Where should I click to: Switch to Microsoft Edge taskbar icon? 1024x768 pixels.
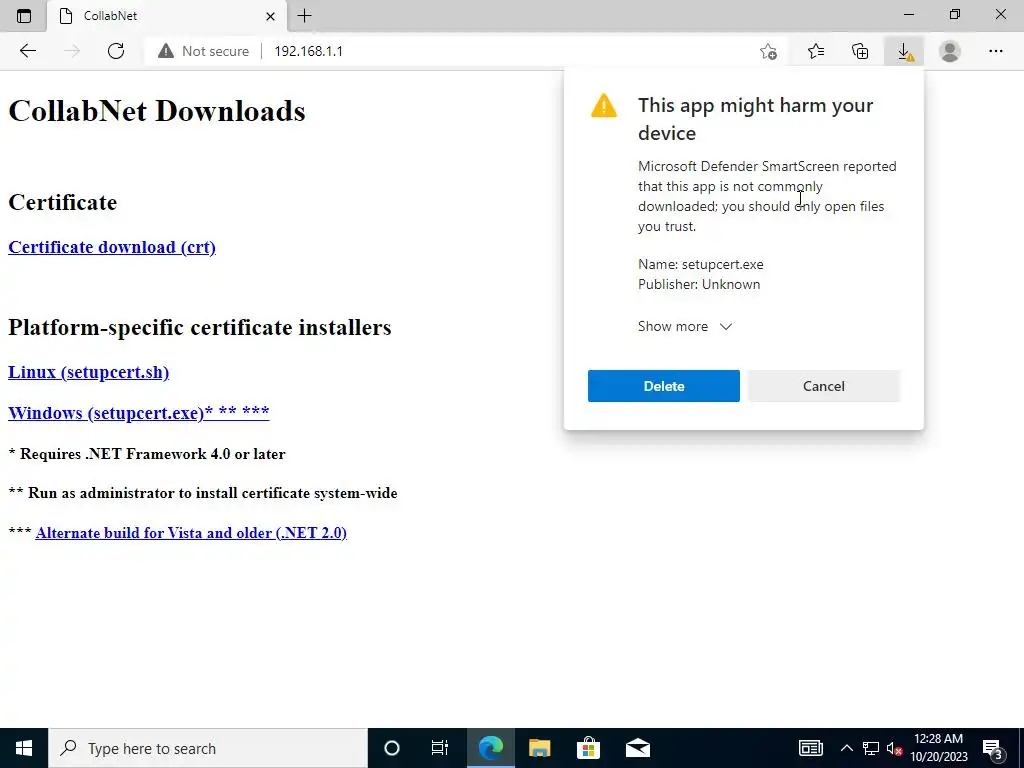coord(490,748)
